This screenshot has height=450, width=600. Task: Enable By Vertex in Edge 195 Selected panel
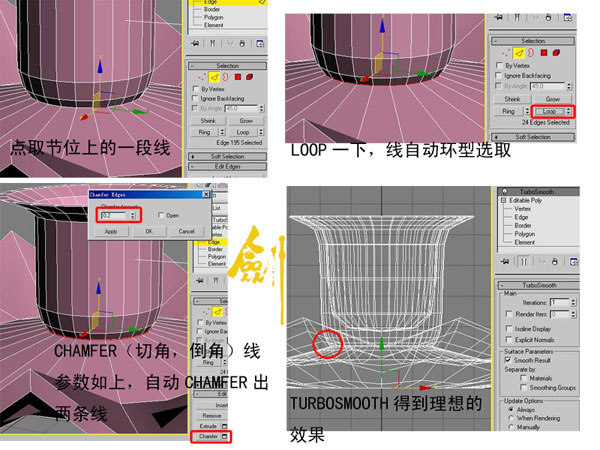pyautogui.click(x=195, y=89)
